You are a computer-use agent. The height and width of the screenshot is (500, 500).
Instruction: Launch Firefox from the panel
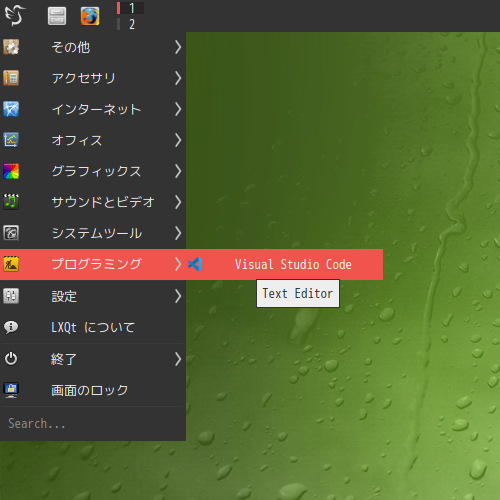coord(90,16)
